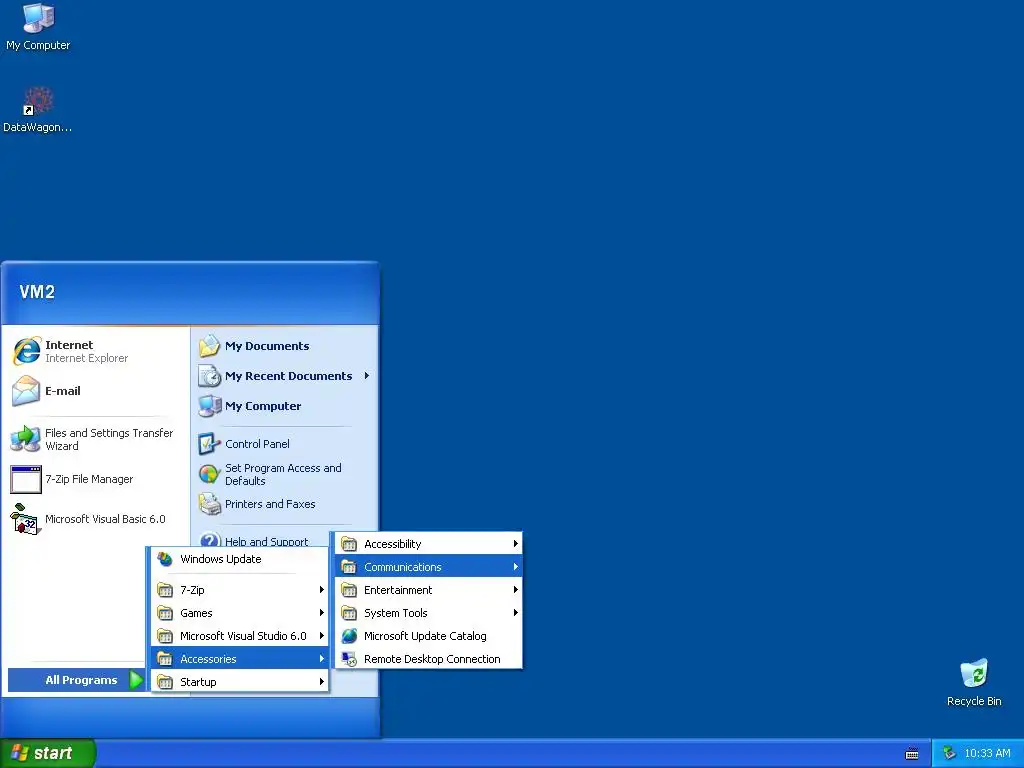1024x768 pixels.
Task: Open the E-mail envelope icon
Action: [27, 391]
